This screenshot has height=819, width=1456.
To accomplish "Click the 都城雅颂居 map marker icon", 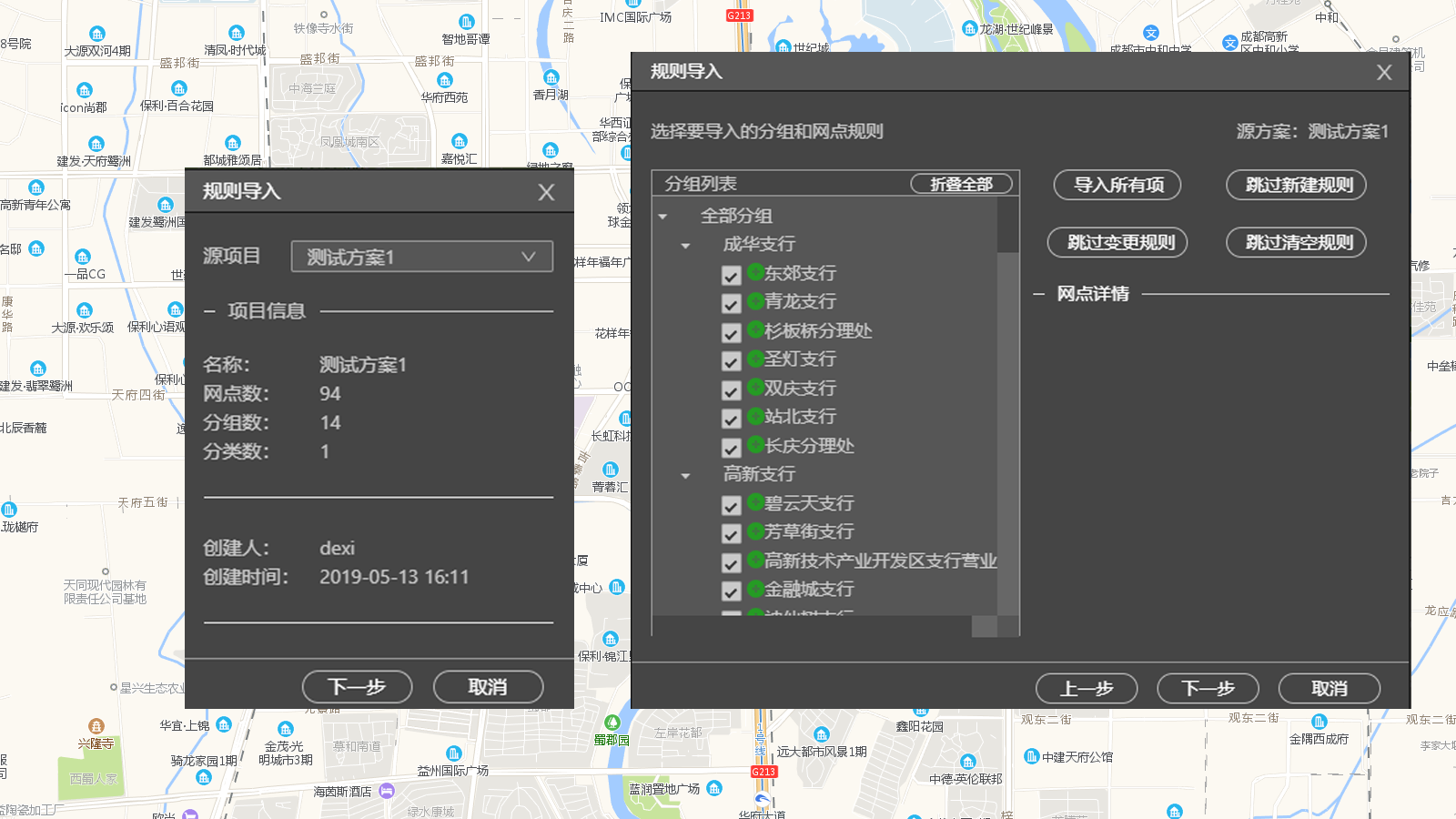I will pos(233,143).
